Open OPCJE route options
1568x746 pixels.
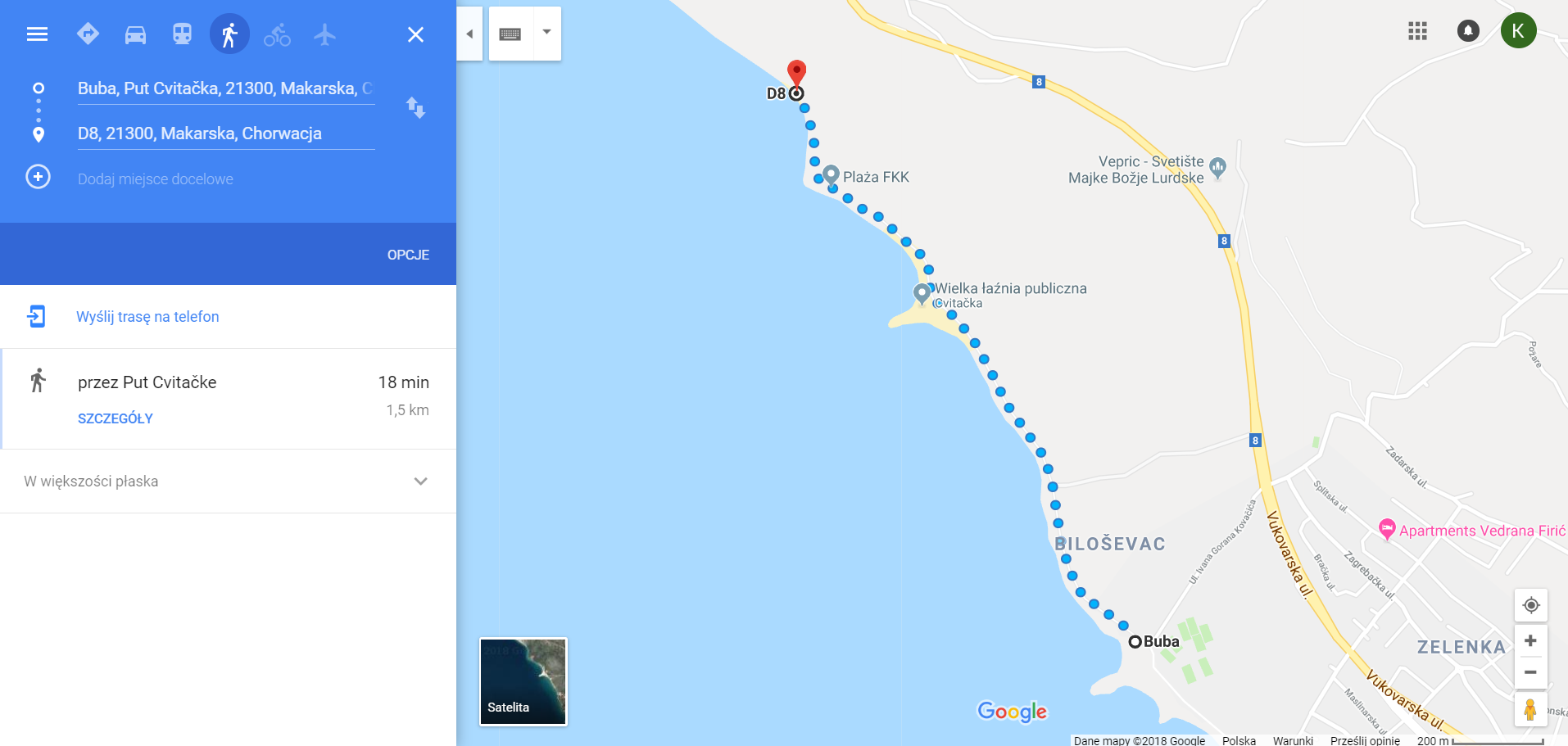408,255
